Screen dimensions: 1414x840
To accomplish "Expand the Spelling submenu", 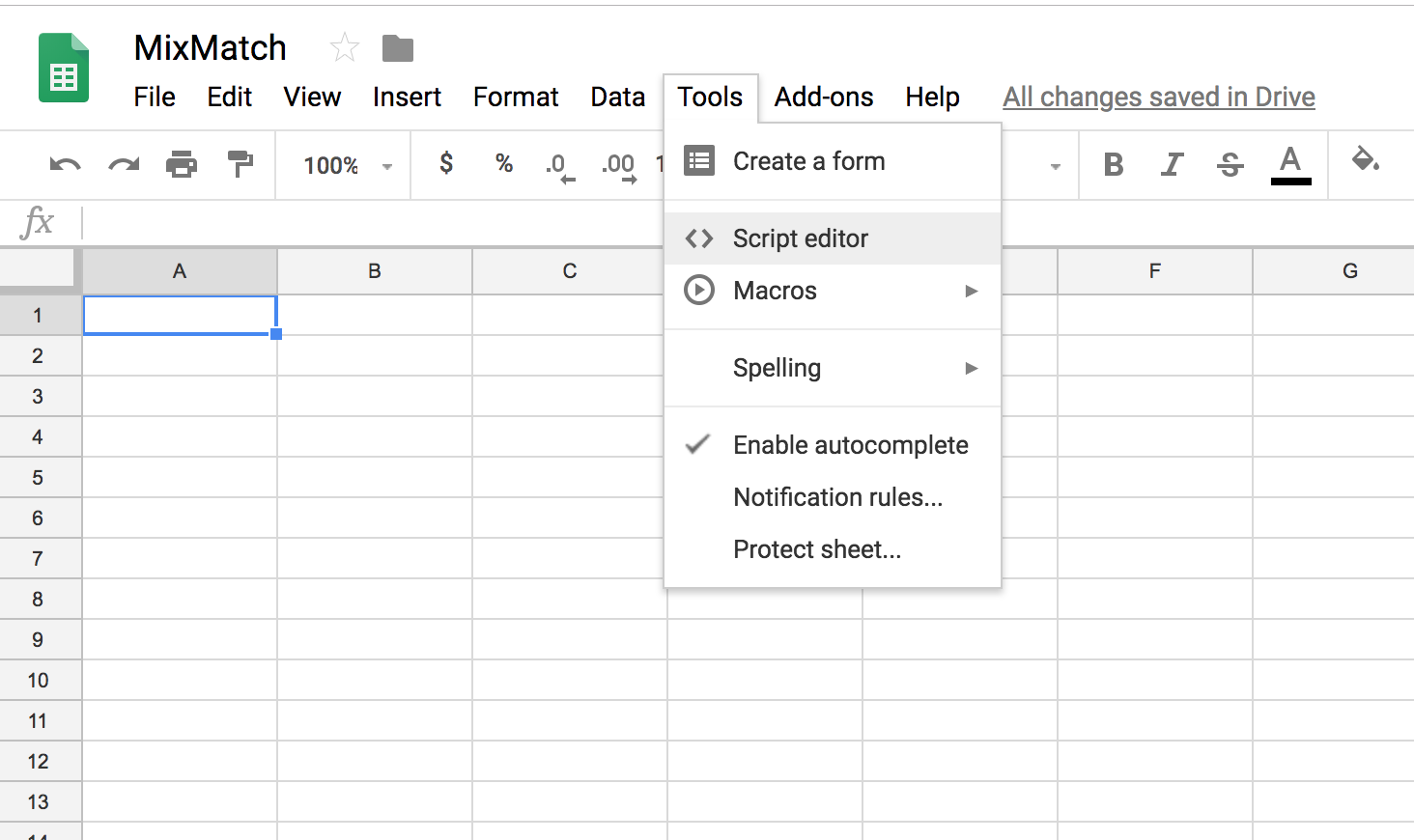I will point(832,368).
